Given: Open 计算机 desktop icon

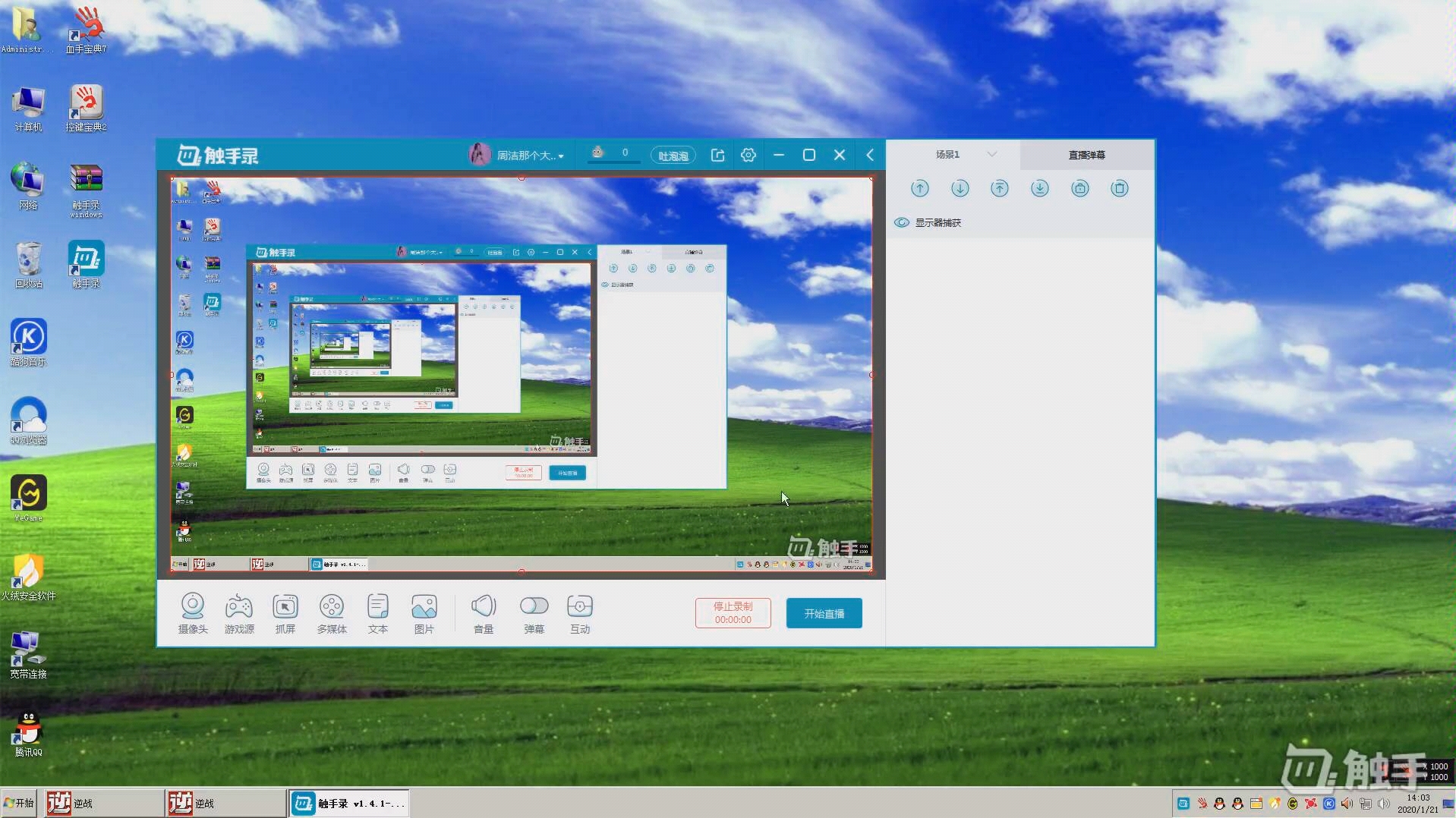Looking at the screenshot, I should pyautogui.click(x=29, y=108).
